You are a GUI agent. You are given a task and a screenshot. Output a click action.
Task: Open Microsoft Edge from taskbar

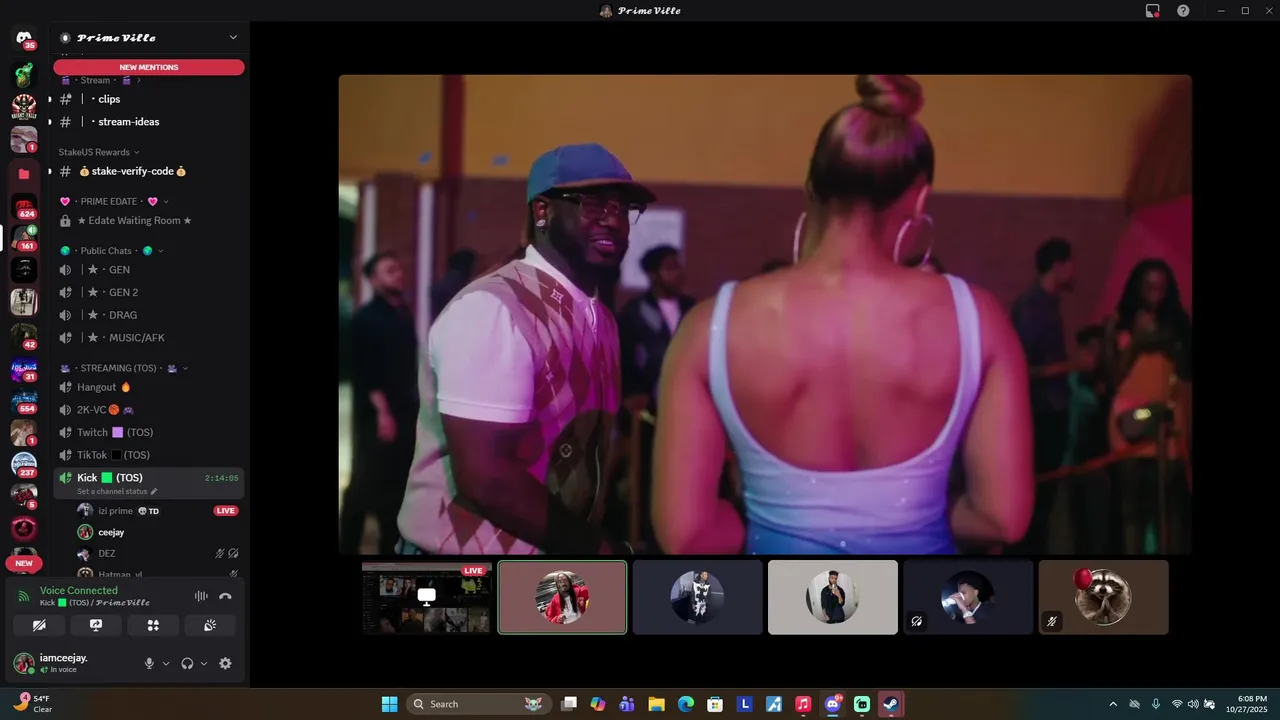(685, 704)
